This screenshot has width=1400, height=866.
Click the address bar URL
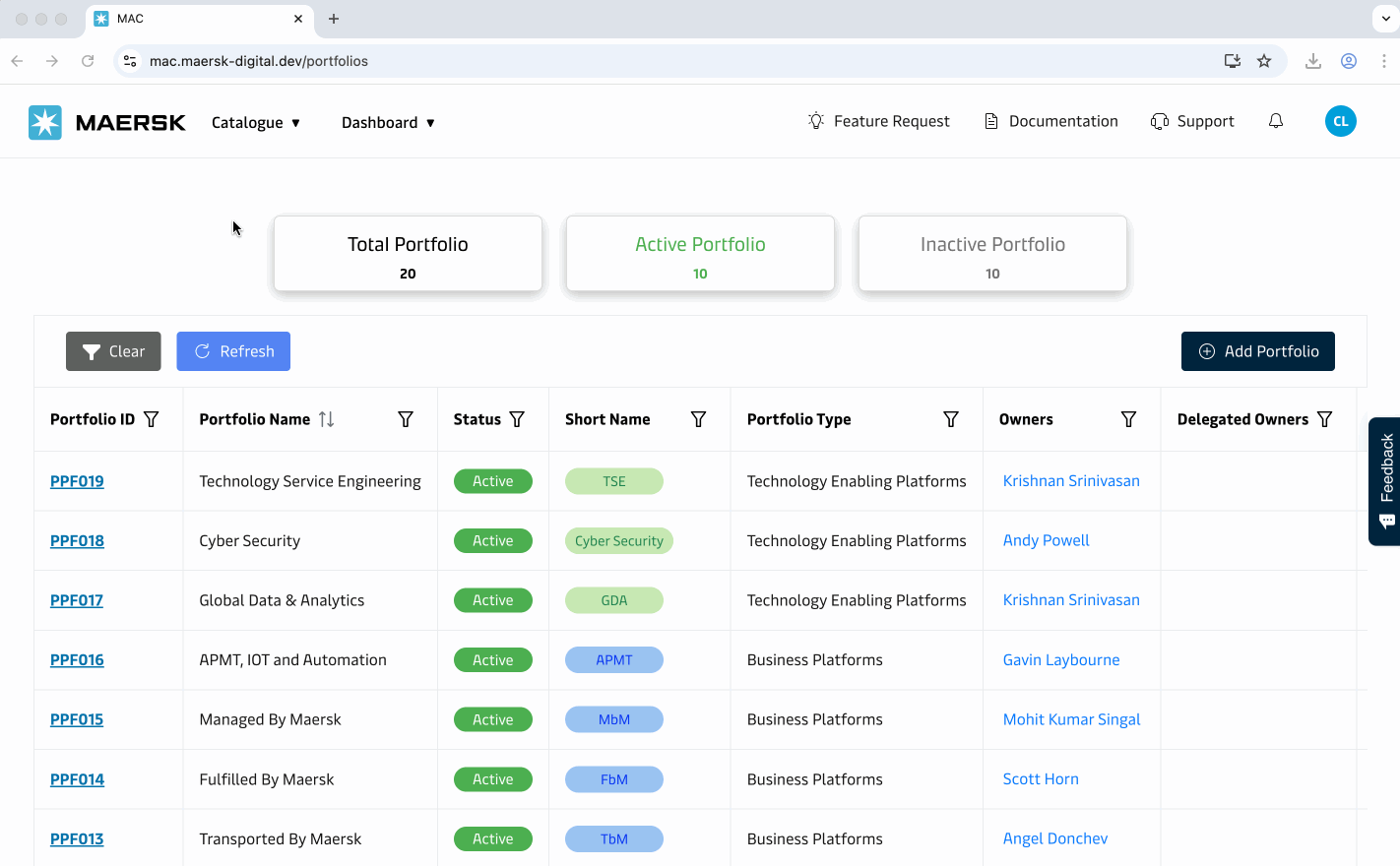259,61
